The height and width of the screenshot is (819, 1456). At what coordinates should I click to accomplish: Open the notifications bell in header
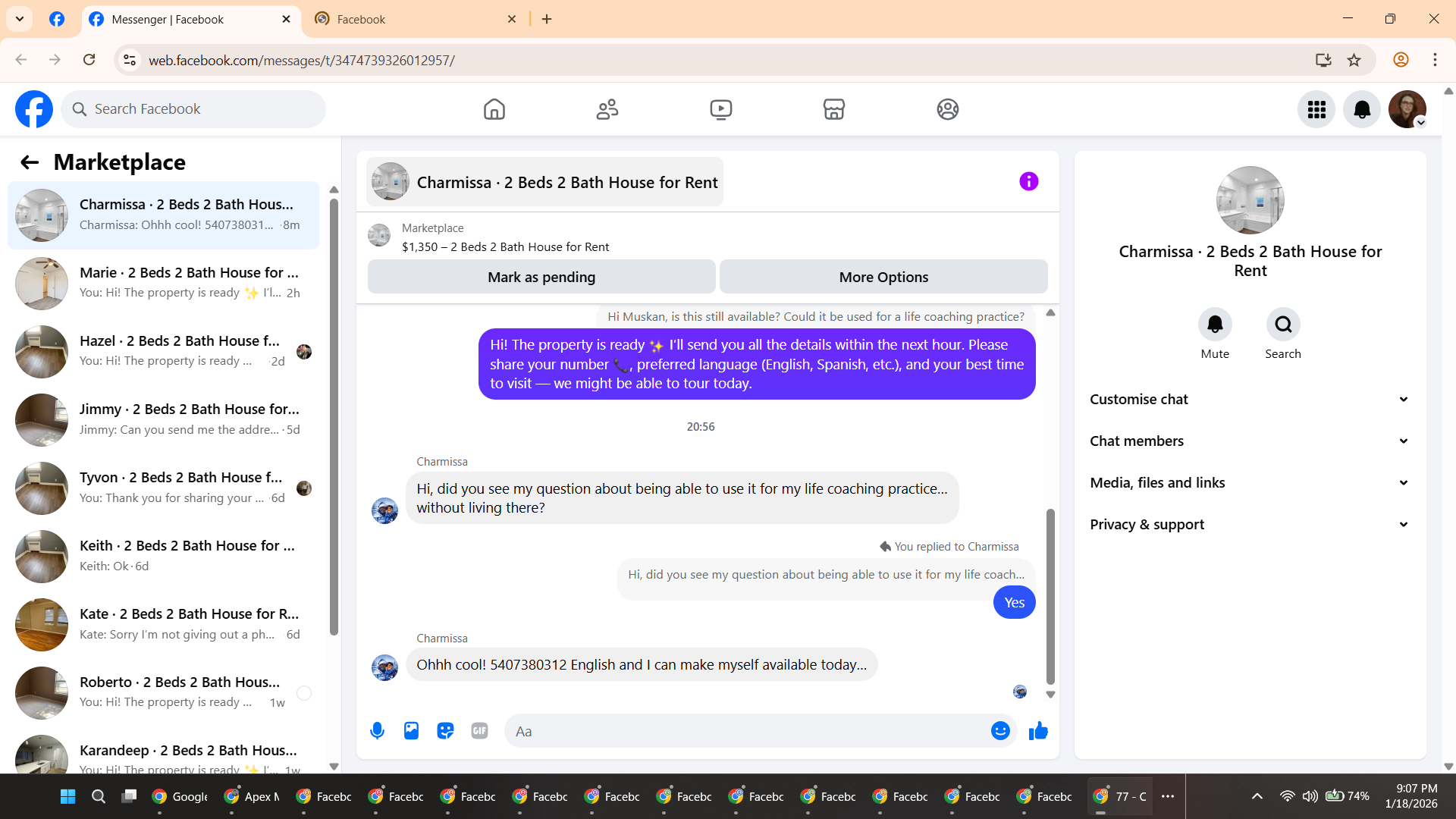1361,109
